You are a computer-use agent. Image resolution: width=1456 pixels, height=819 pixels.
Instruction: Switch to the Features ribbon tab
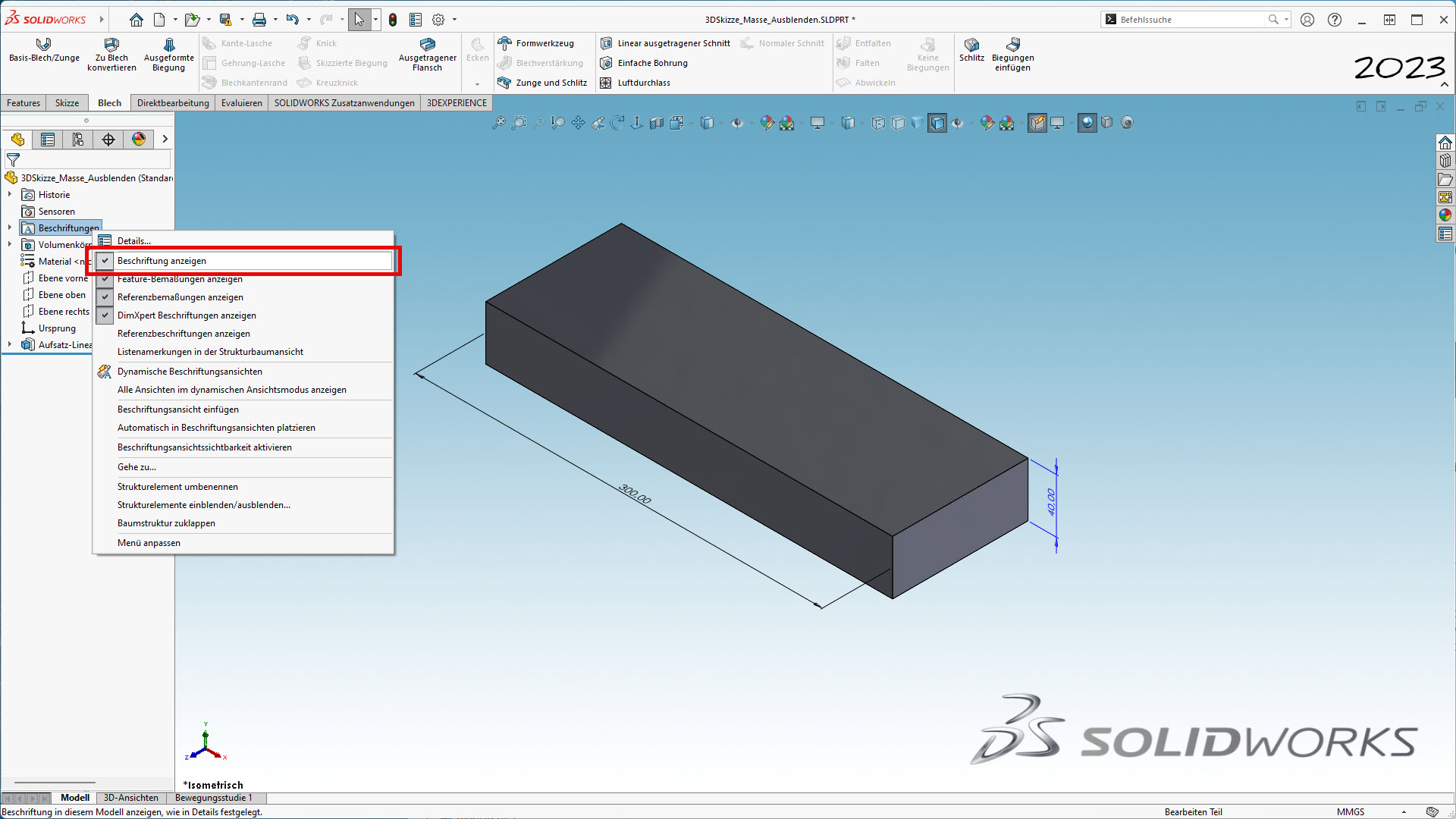click(x=24, y=103)
